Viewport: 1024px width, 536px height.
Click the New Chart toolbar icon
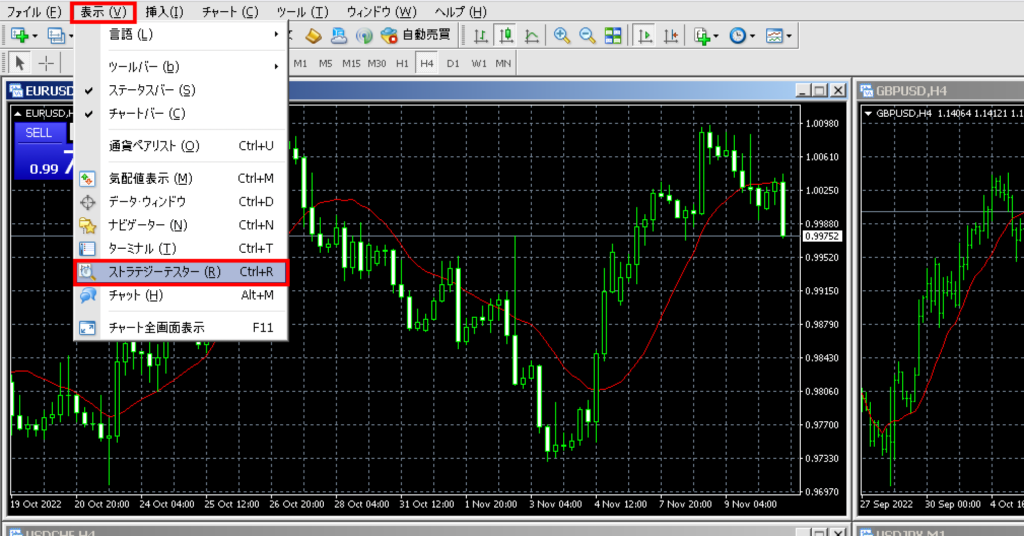[20, 35]
